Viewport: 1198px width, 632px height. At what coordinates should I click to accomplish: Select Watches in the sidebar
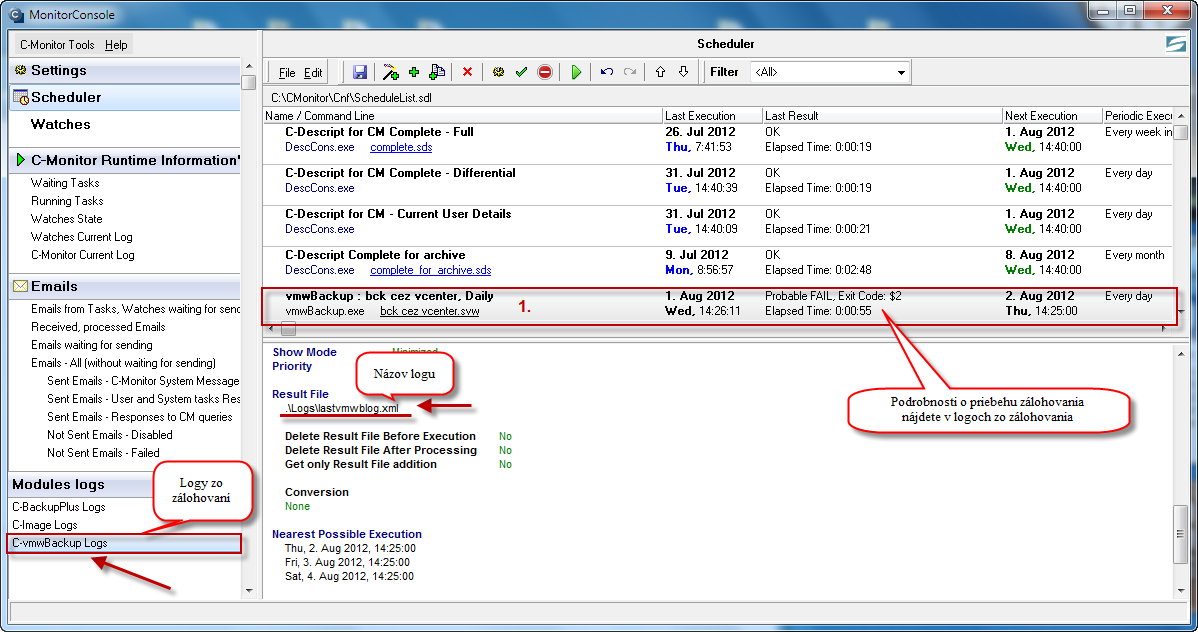click(x=60, y=124)
